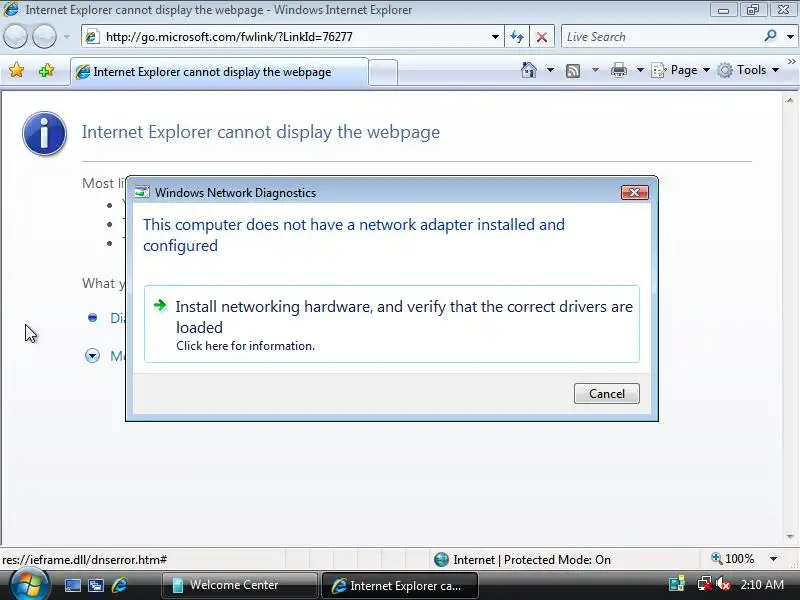Click Switch Between Windows quick launch icon
Screen dimensions: 800x600
(95, 585)
